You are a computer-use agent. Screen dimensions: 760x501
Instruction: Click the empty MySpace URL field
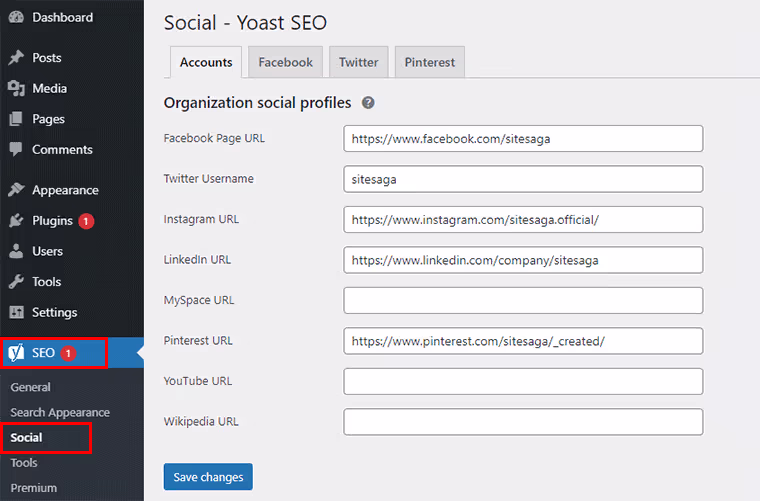(x=523, y=300)
